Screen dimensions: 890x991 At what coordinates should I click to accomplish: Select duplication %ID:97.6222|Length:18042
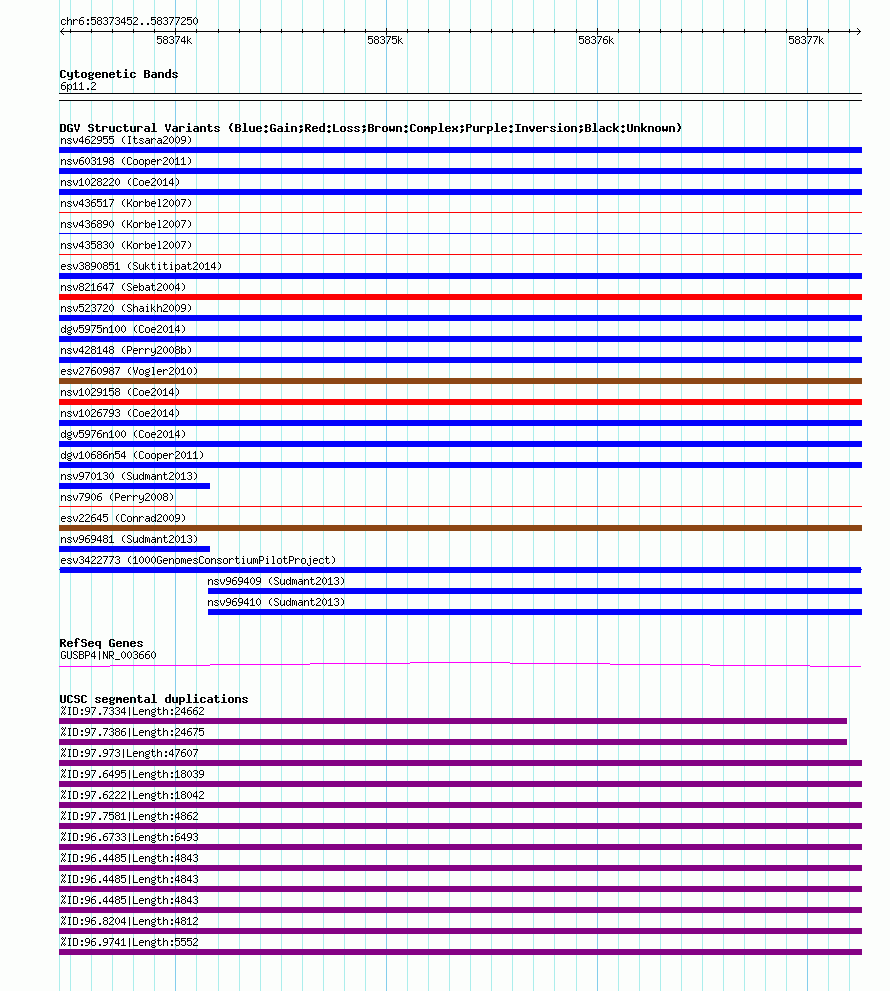pyautogui.click(x=132, y=795)
